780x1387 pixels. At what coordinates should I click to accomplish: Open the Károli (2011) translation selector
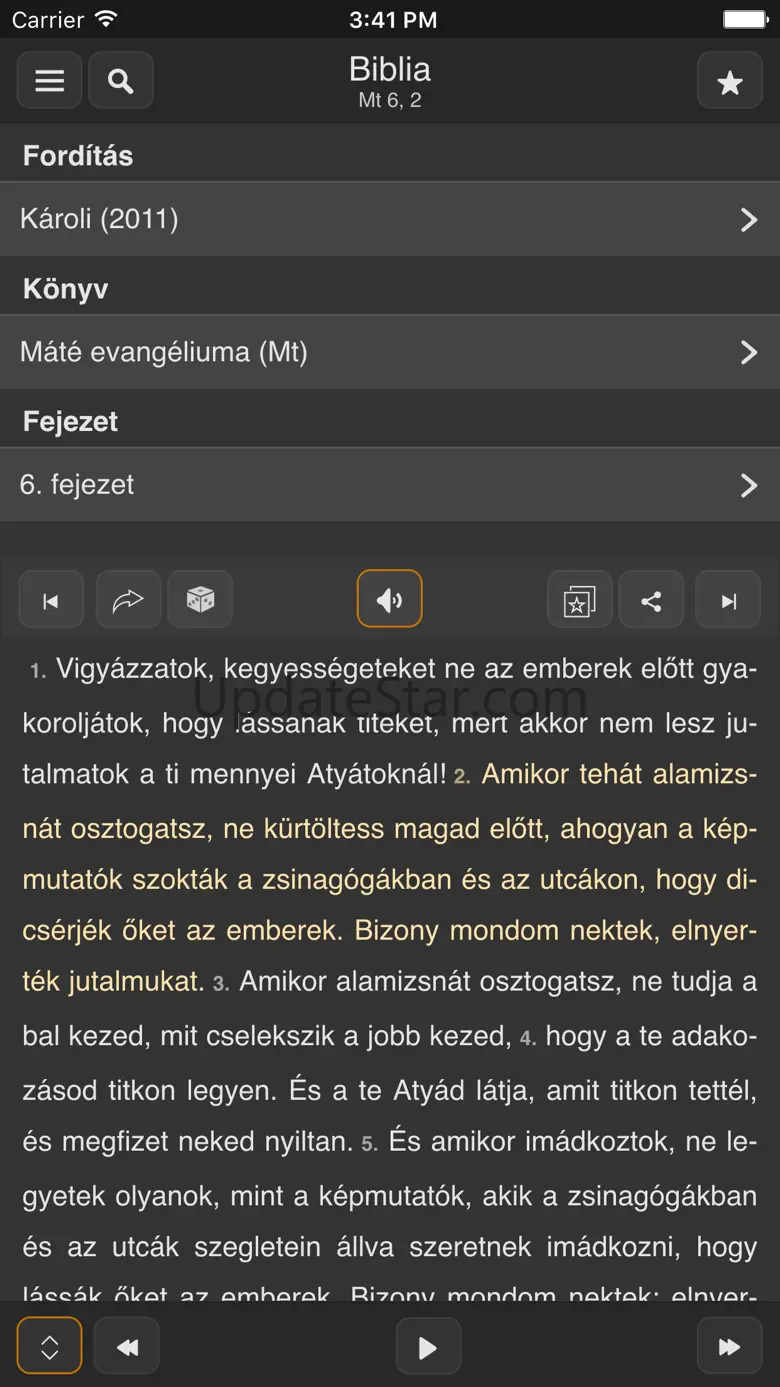(390, 219)
